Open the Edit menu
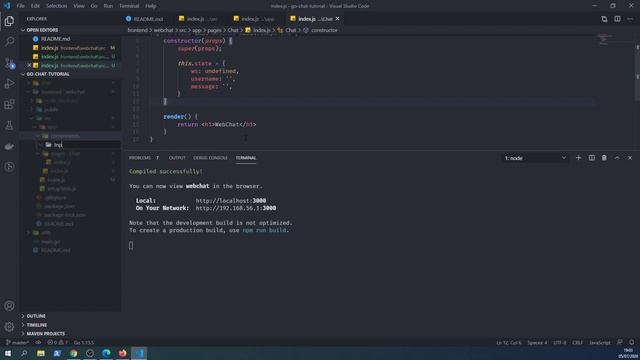 click(x=35, y=6)
